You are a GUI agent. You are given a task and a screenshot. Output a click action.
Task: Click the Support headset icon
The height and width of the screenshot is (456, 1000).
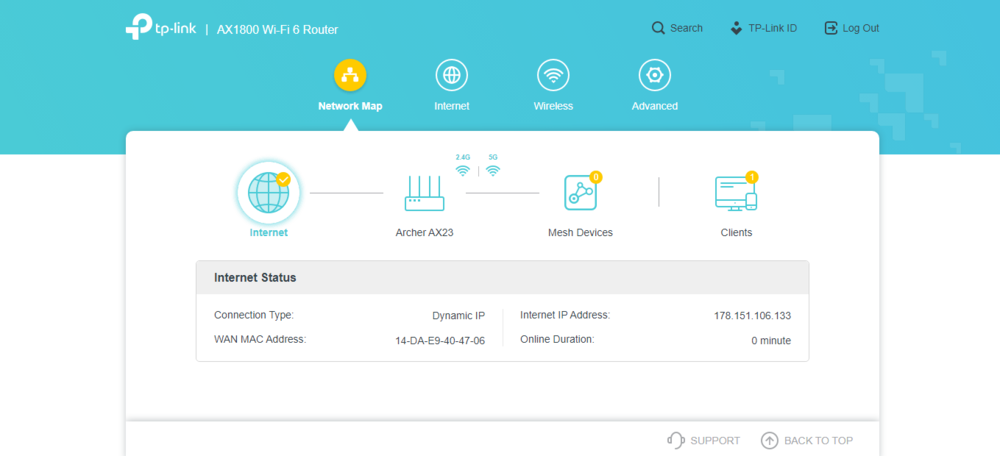(x=676, y=440)
